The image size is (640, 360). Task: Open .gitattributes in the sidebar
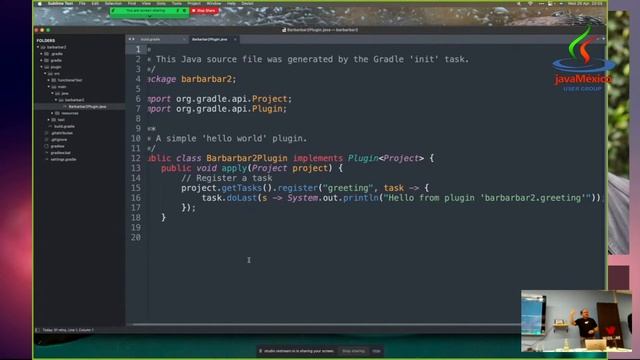click(62, 133)
